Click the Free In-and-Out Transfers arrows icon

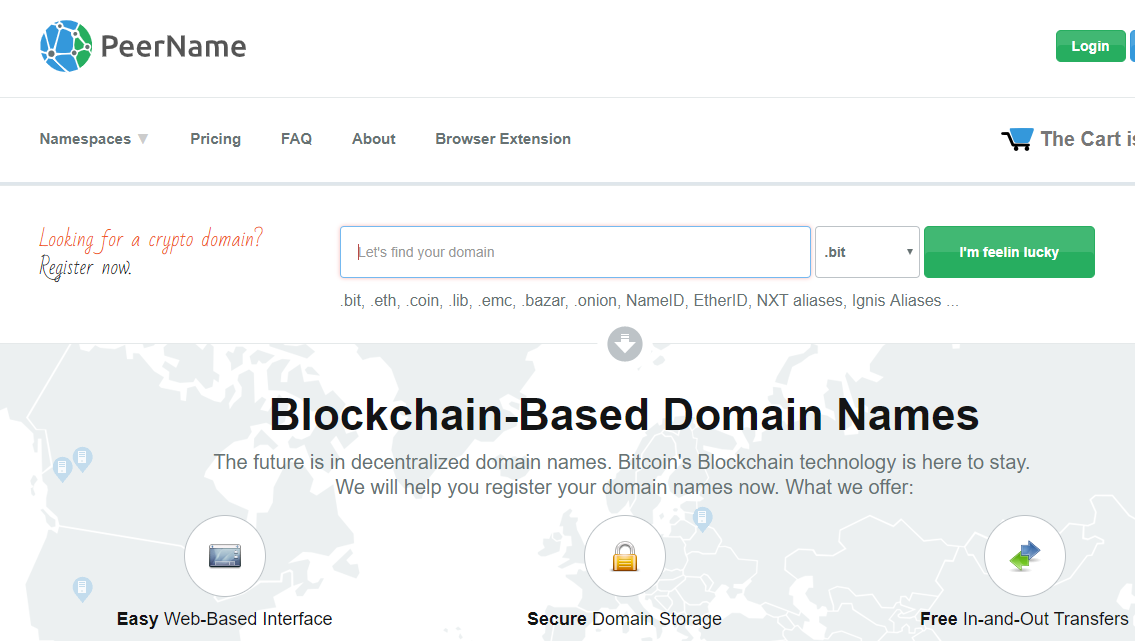tap(1024, 556)
